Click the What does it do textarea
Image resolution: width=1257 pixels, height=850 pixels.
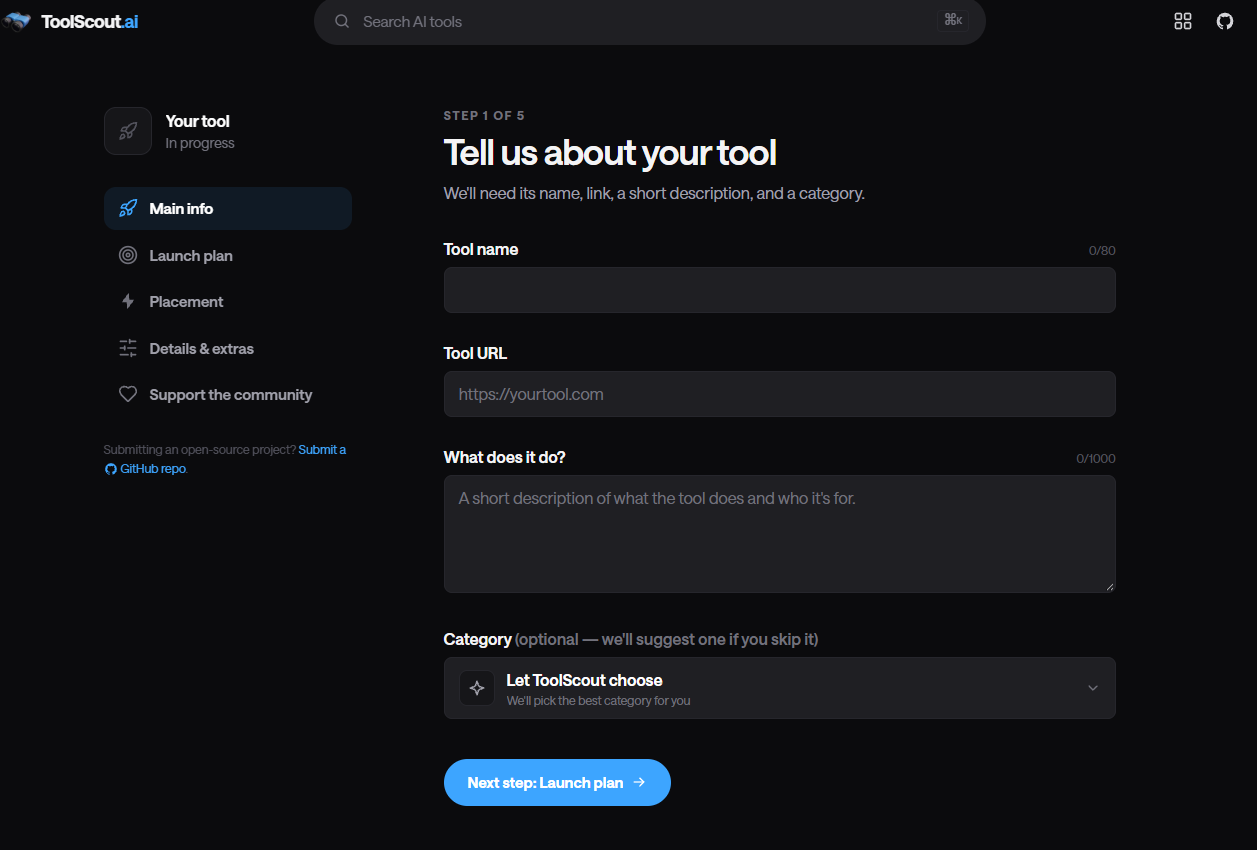click(780, 534)
